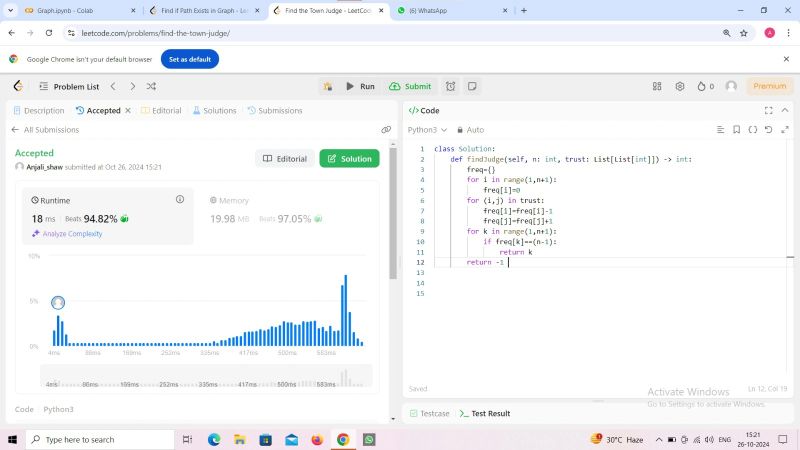Switch to the Description tab
Image resolution: width=800 pixels, height=450 pixels.
coord(39,110)
